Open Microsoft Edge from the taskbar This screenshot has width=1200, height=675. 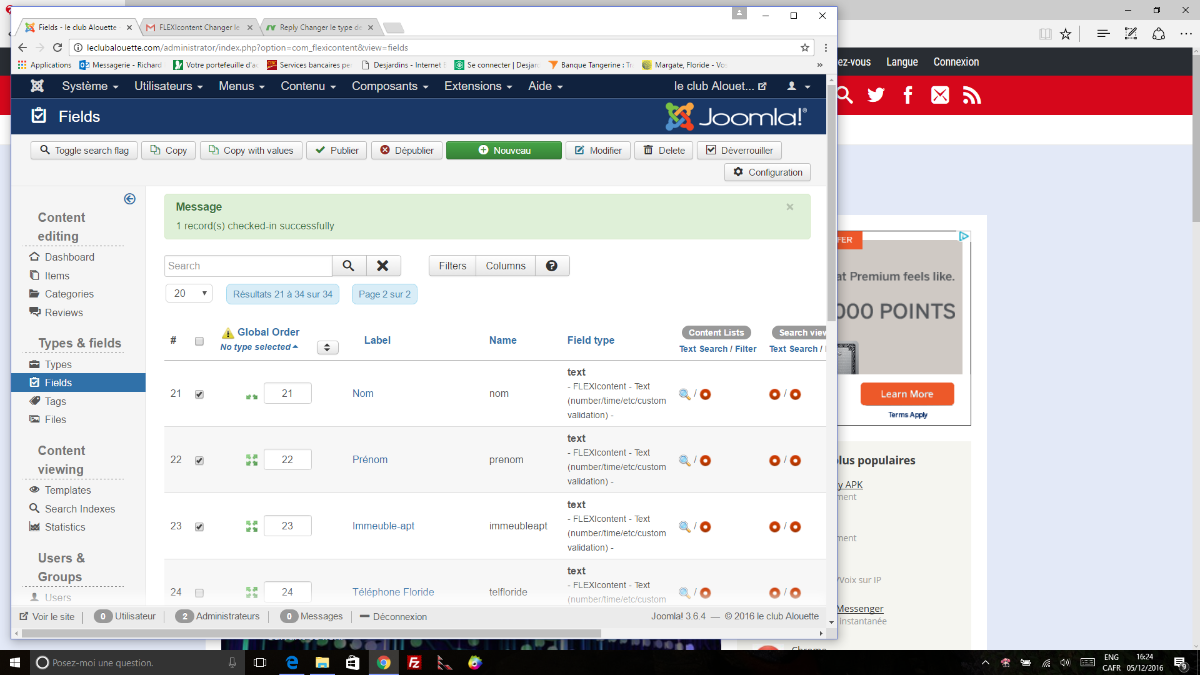[x=293, y=662]
